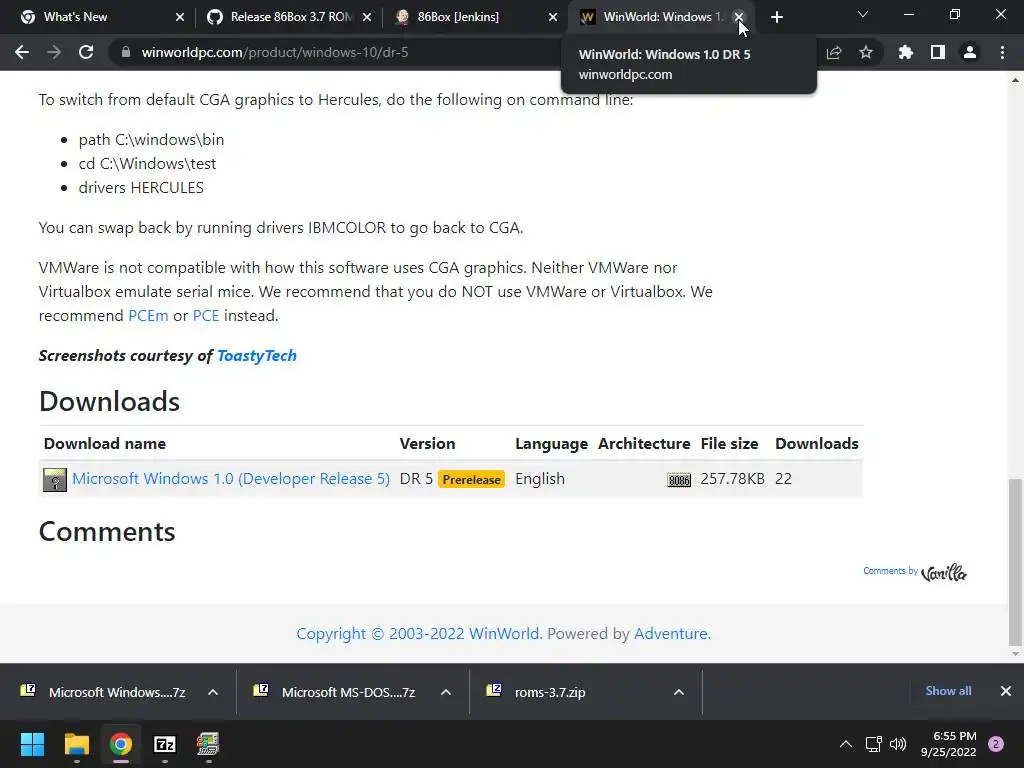The width and height of the screenshot is (1024, 768).
Task: Go back to the previous page
Action: tap(22, 52)
